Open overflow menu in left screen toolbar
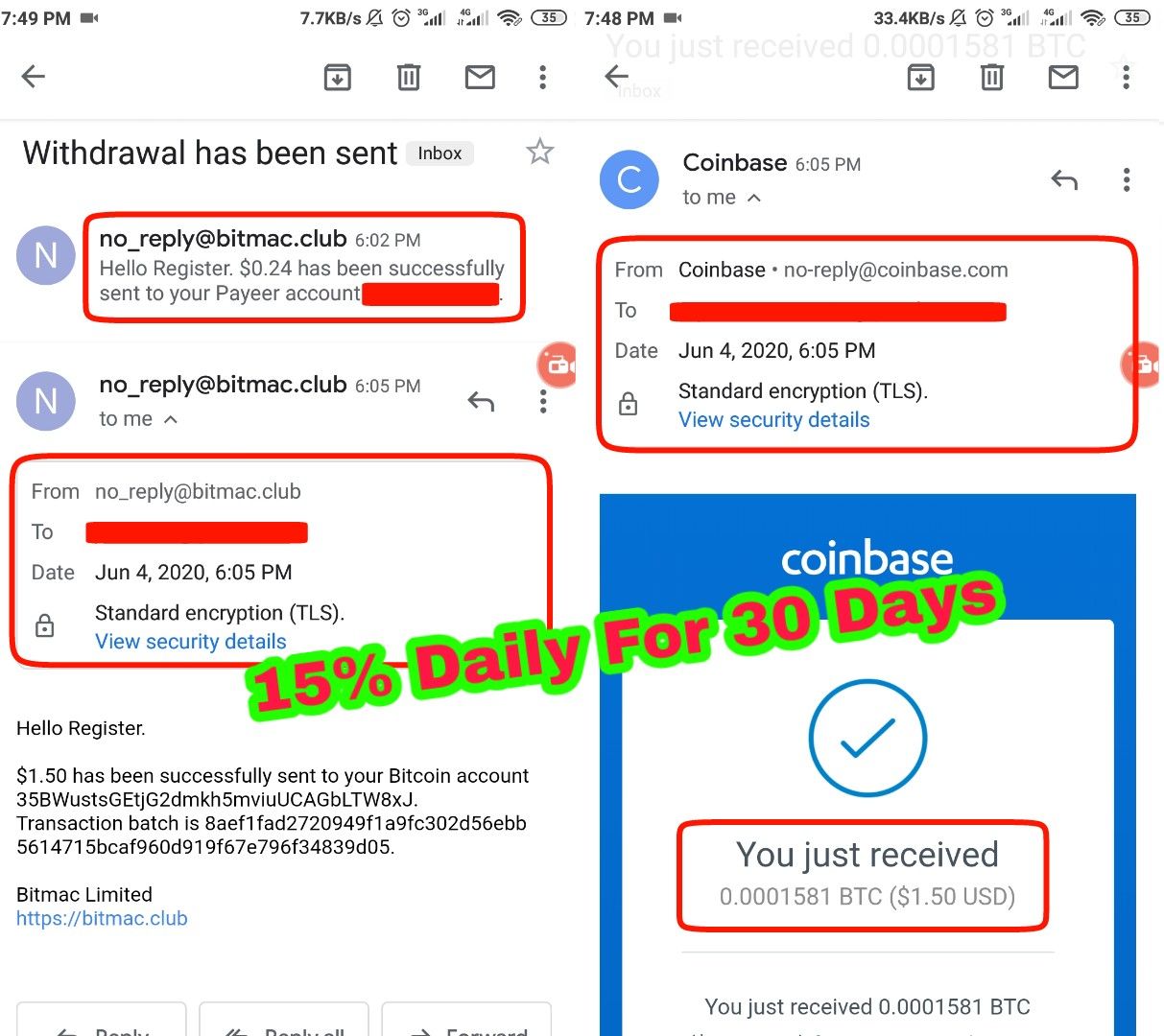 [543, 77]
